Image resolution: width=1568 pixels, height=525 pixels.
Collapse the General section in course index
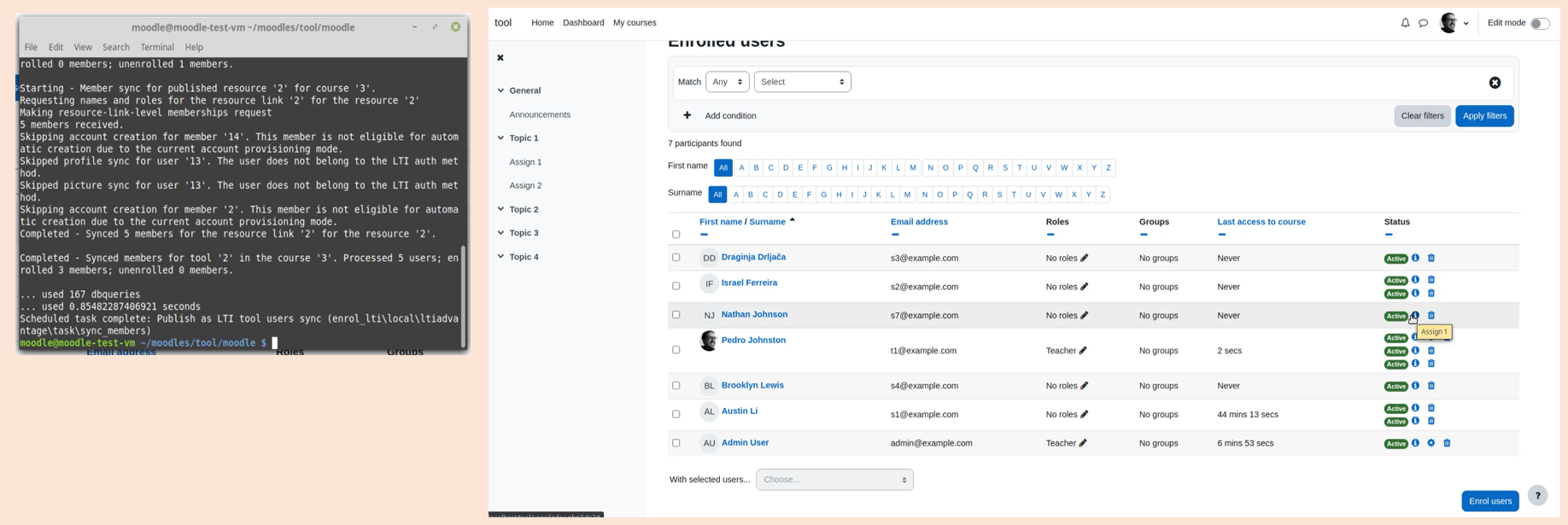[501, 90]
